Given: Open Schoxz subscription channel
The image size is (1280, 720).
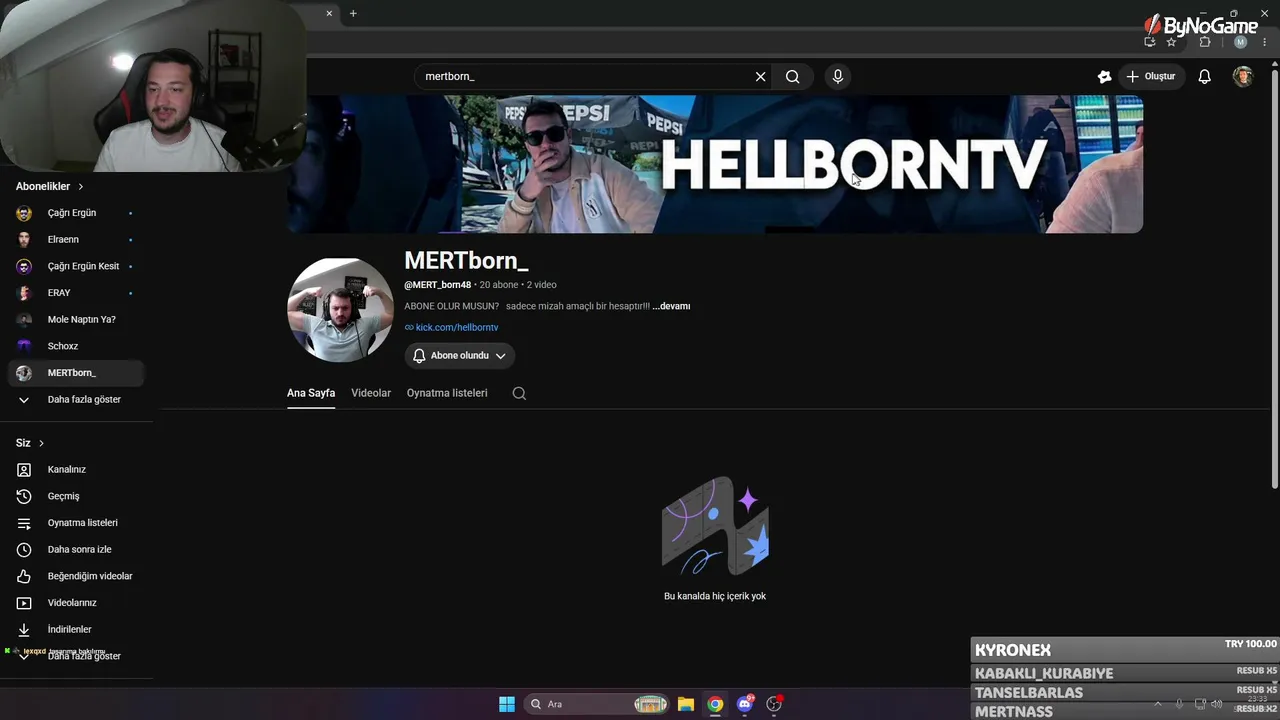Looking at the screenshot, I should [76, 346].
